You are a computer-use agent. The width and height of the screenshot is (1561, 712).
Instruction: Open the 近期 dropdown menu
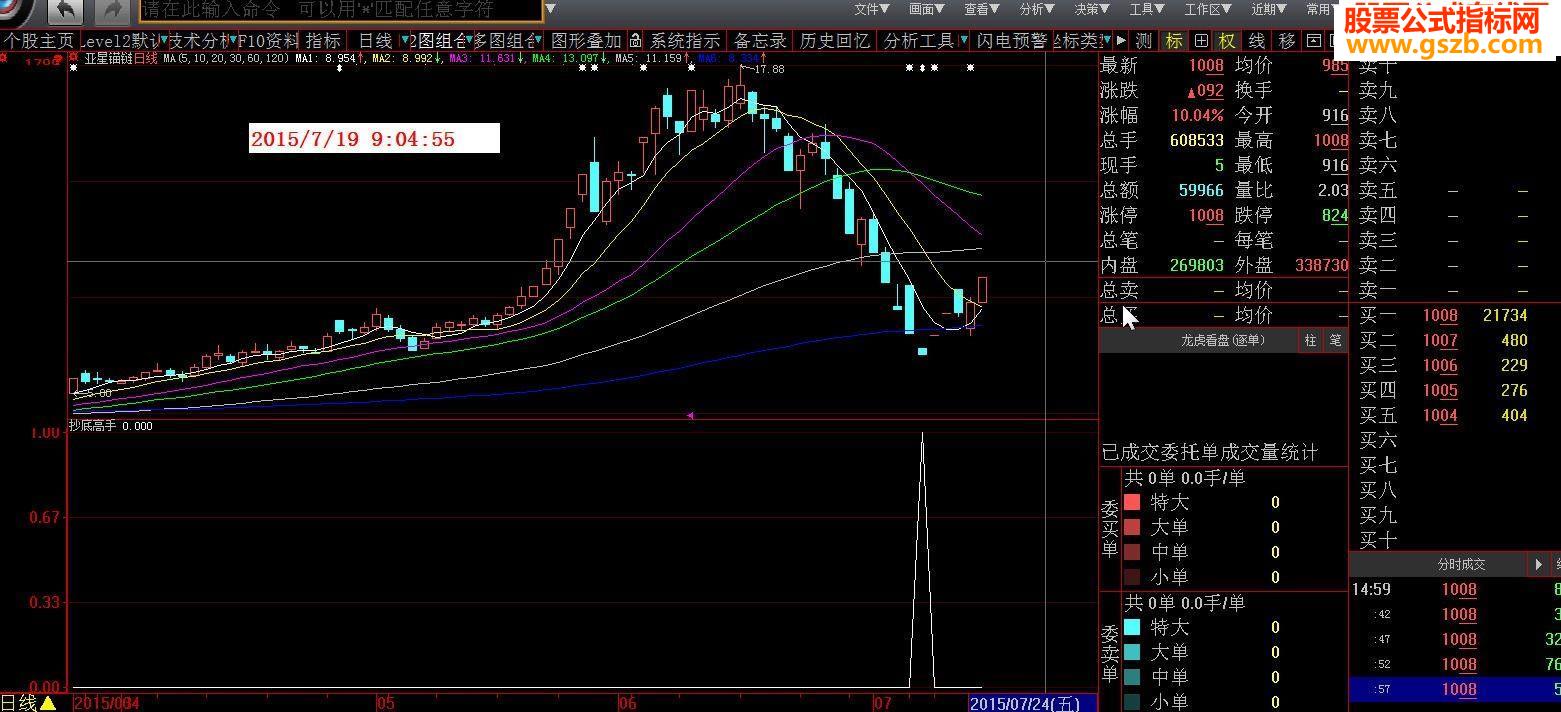click(x=1269, y=9)
